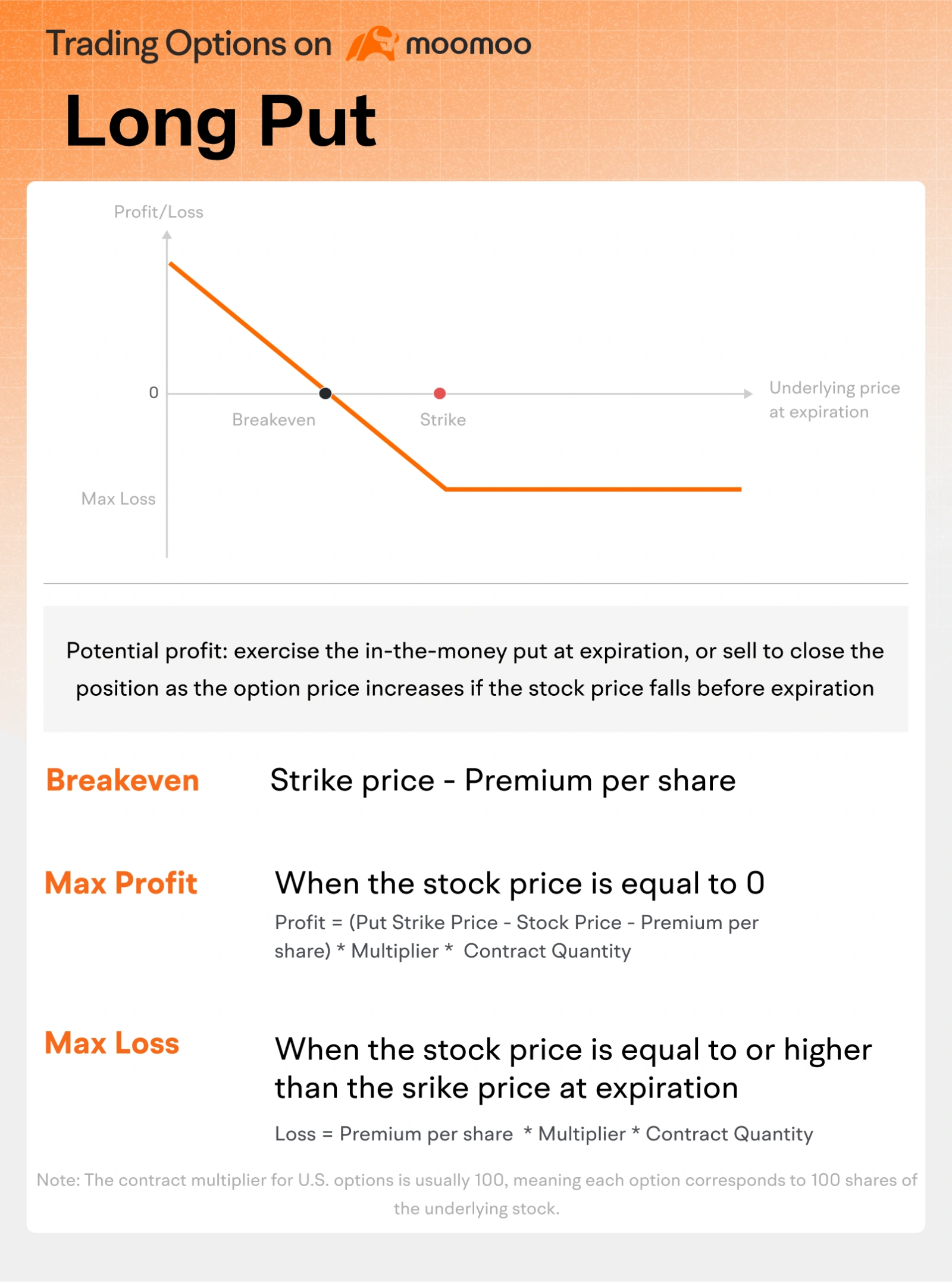Click 'Strike price - Premium per share' formula

503,781
